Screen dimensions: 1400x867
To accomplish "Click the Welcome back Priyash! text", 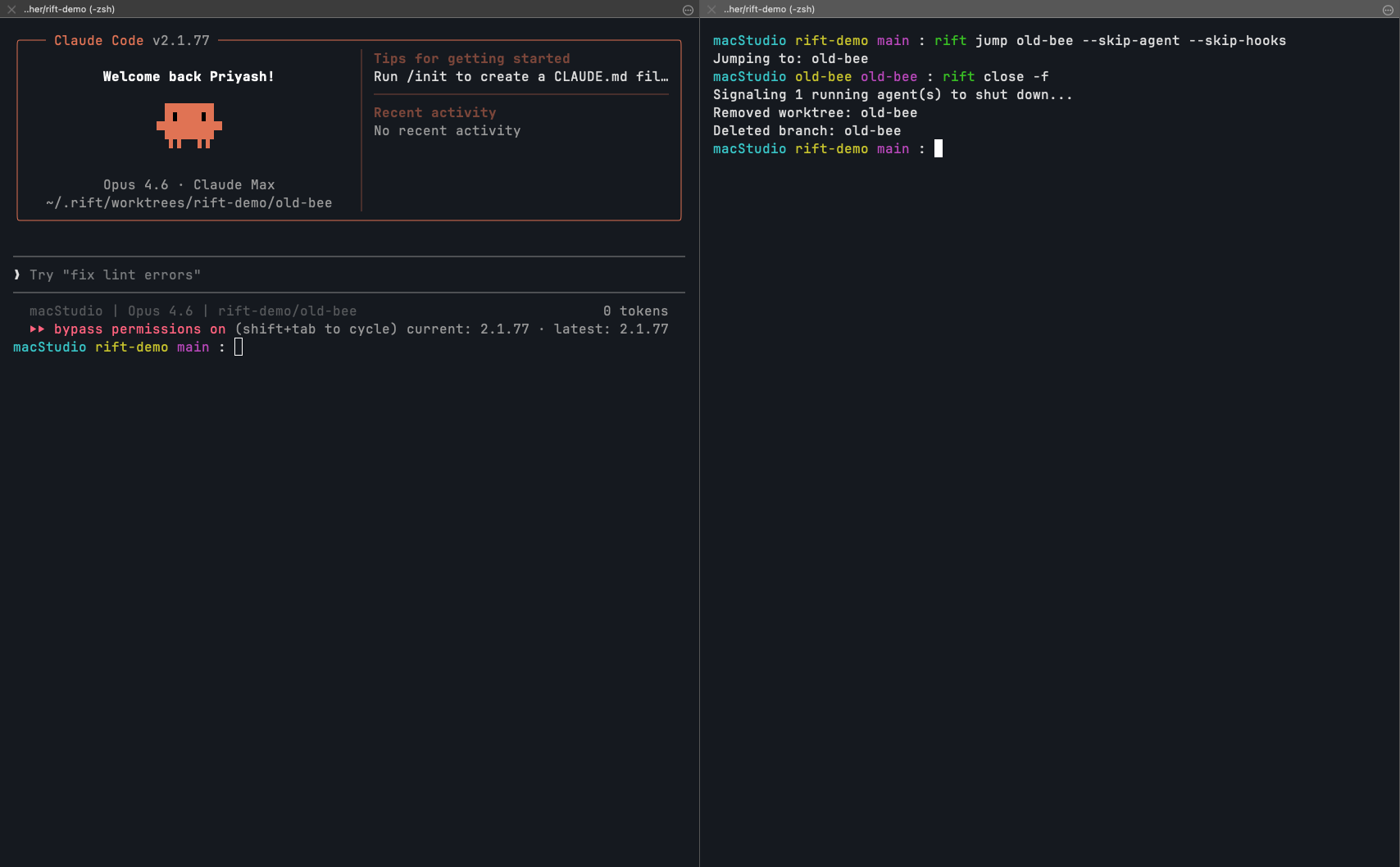I will point(189,76).
